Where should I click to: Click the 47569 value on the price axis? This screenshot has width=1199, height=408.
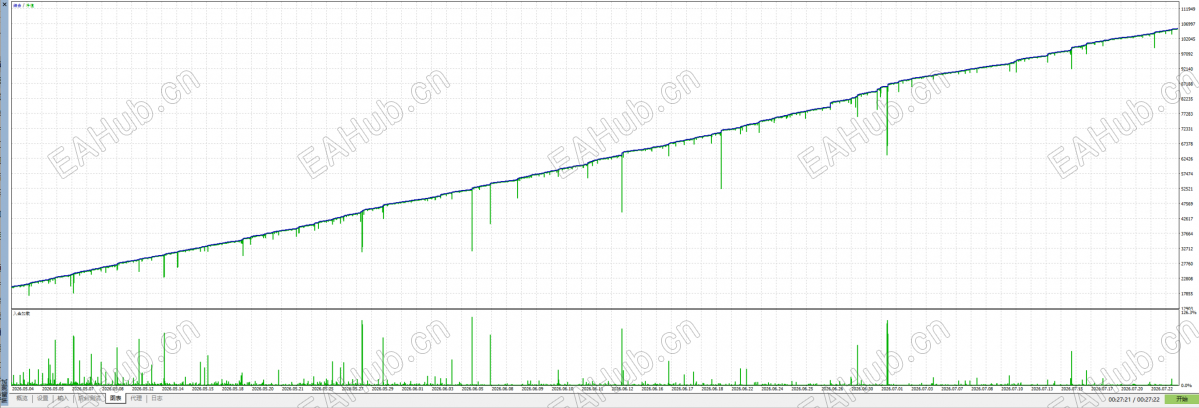coord(1187,204)
